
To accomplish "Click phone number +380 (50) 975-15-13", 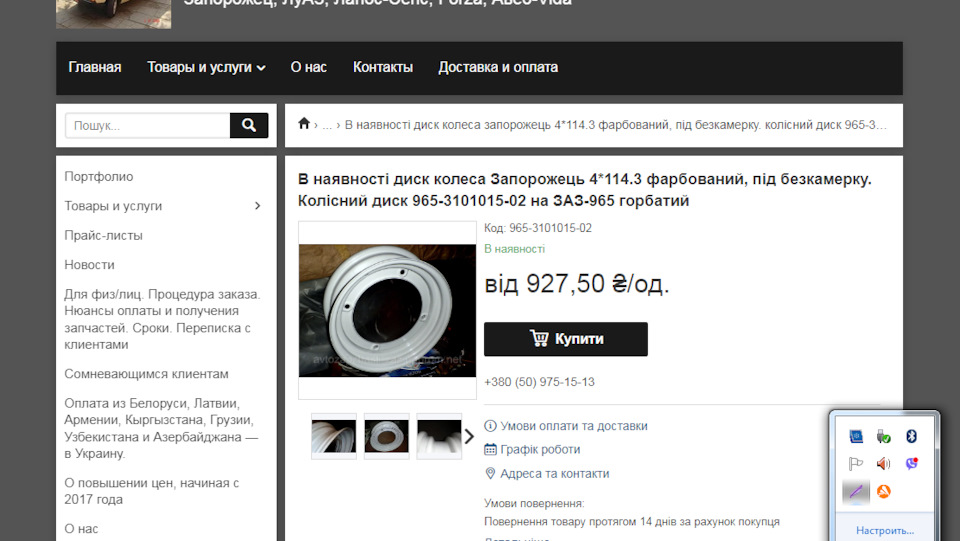I will (x=539, y=382).
